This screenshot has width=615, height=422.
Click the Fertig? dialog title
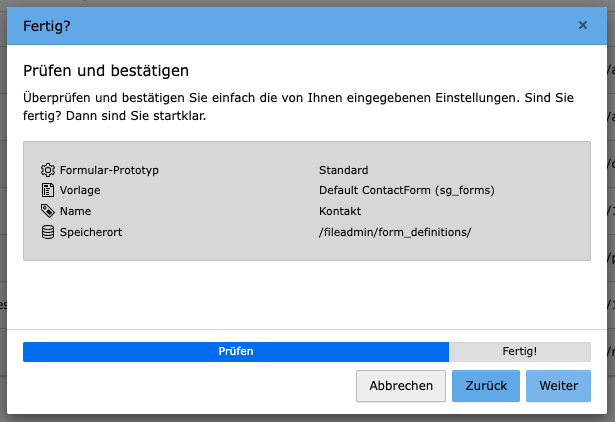[x=47, y=26]
